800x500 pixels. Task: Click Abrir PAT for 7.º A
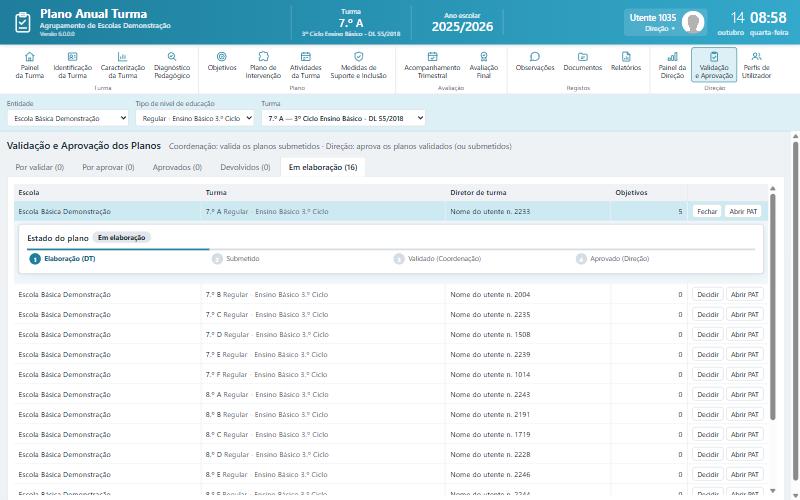pos(743,211)
